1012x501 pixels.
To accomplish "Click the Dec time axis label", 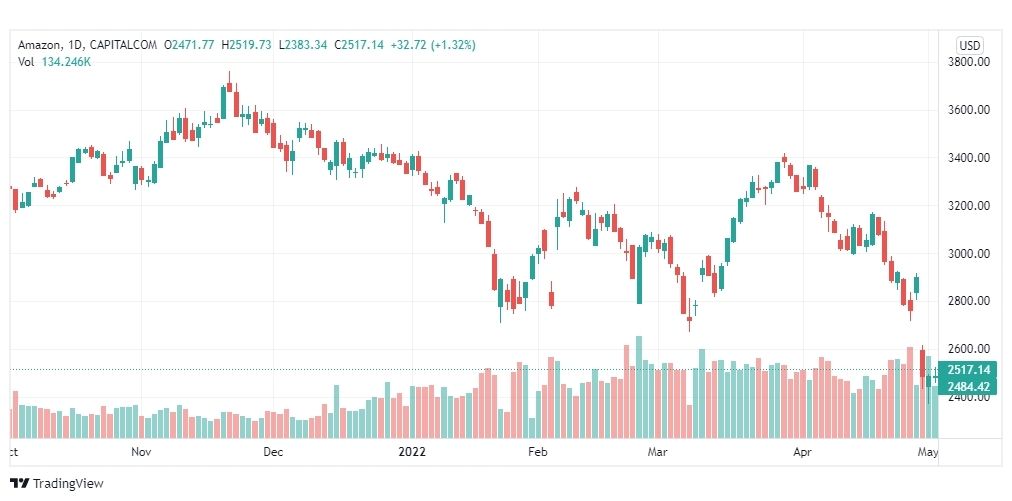I will (x=273, y=452).
